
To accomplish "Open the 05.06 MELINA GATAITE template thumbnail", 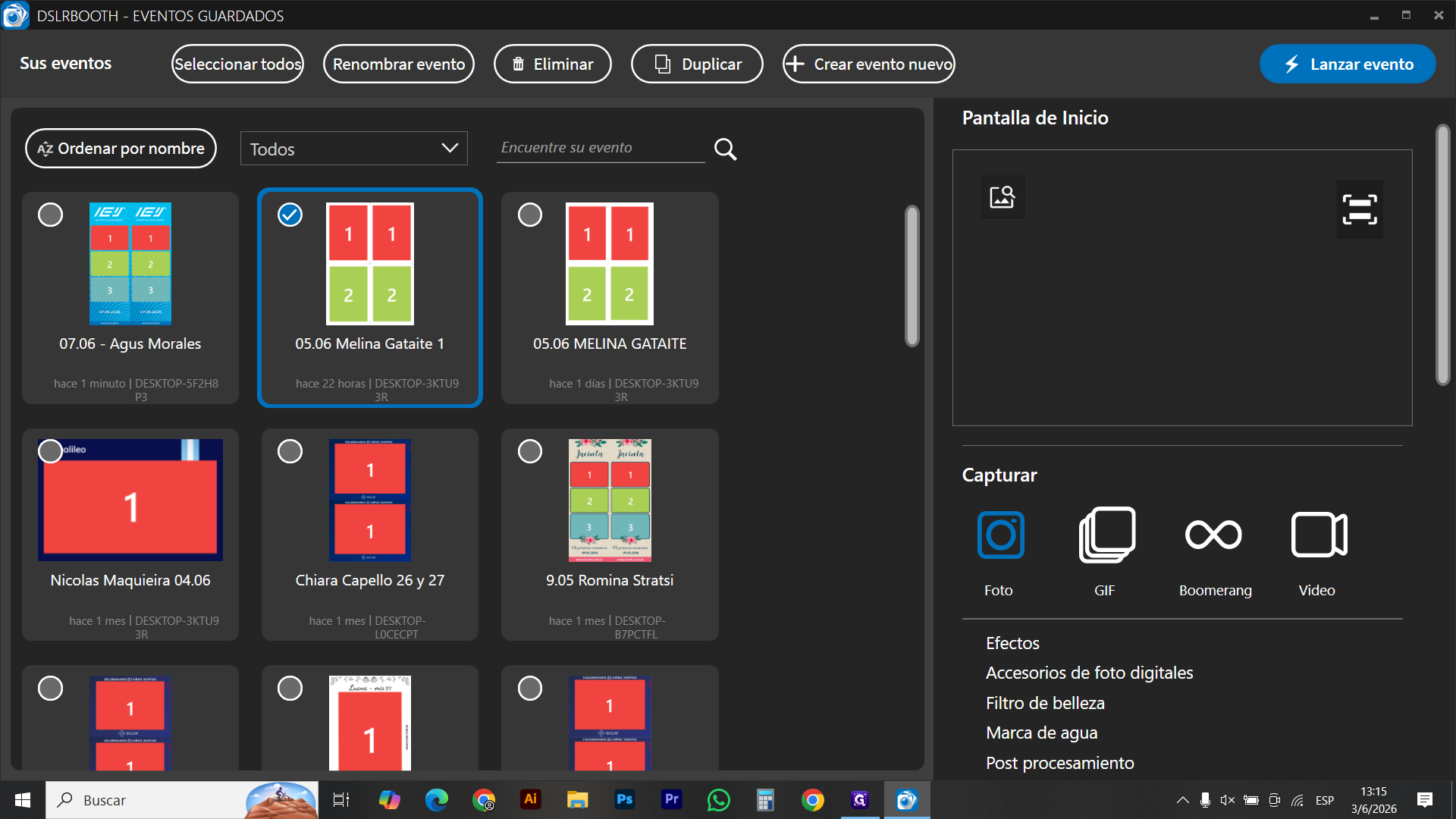I will tap(610, 264).
